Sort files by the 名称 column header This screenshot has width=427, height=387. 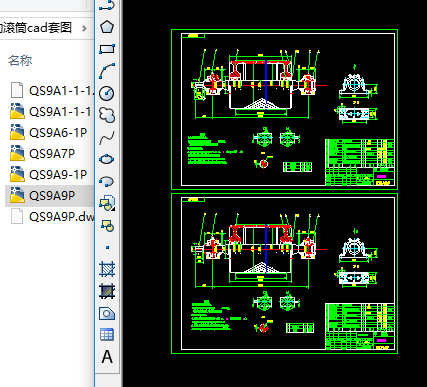coord(20,61)
